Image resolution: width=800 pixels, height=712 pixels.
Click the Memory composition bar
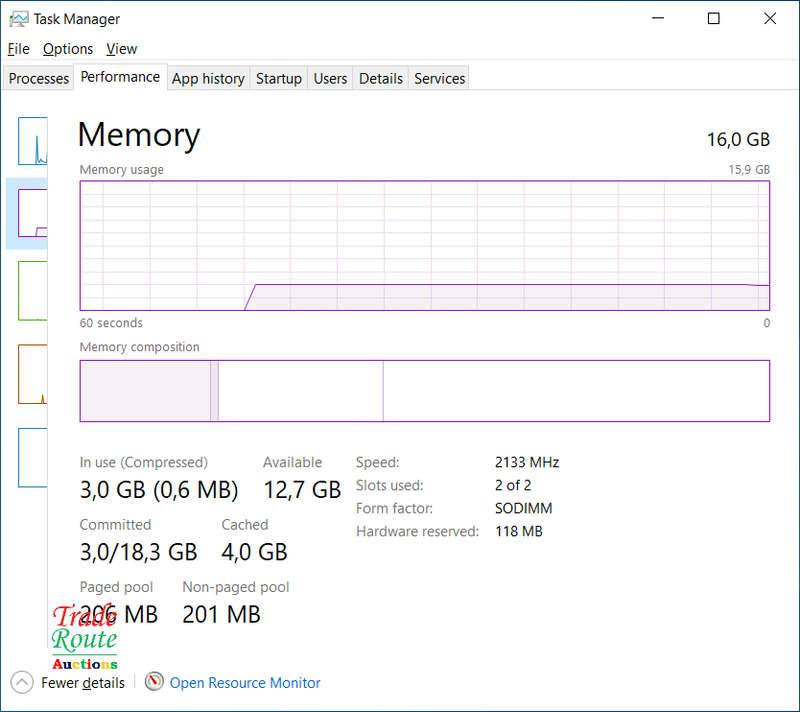pos(424,391)
